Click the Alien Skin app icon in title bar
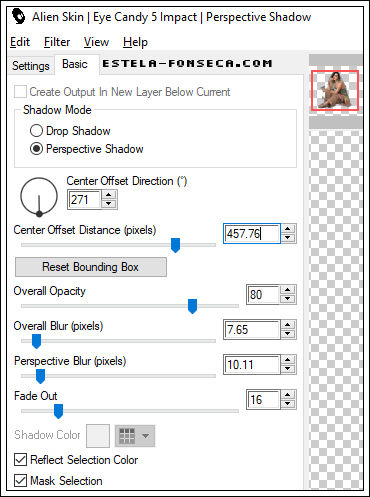This screenshot has width=370, height=497. click(18, 16)
